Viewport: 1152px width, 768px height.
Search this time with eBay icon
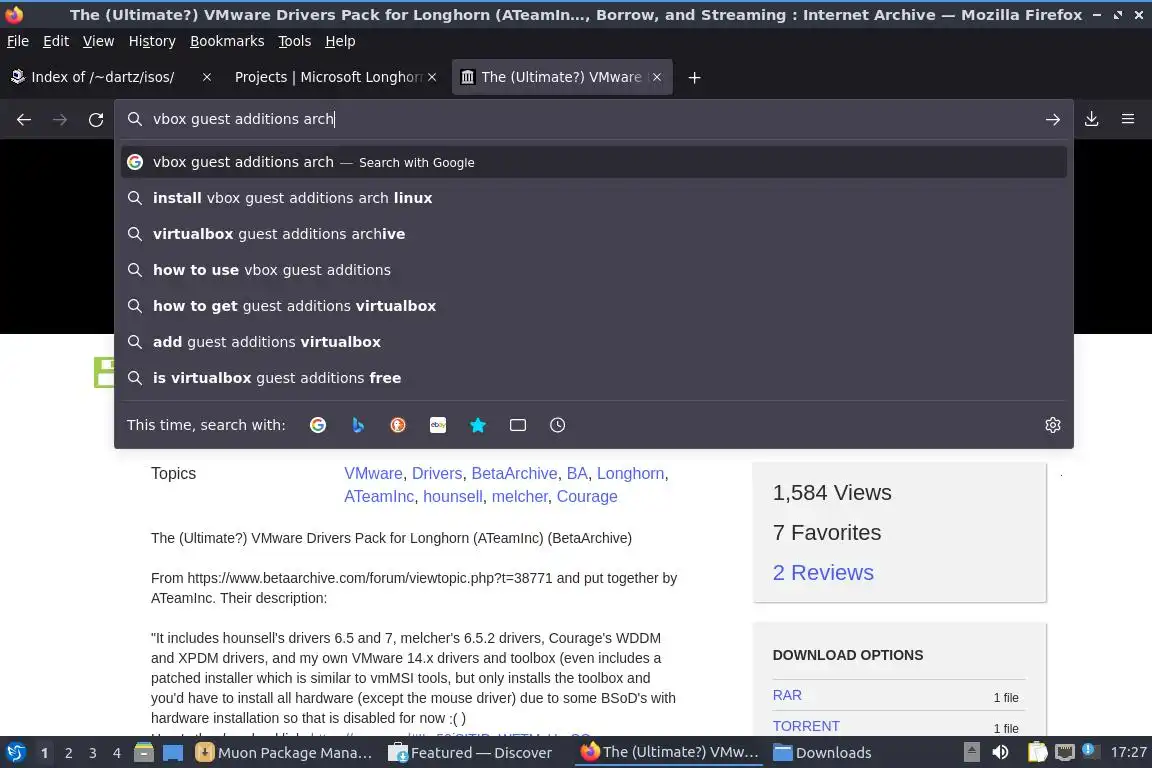(438, 425)
